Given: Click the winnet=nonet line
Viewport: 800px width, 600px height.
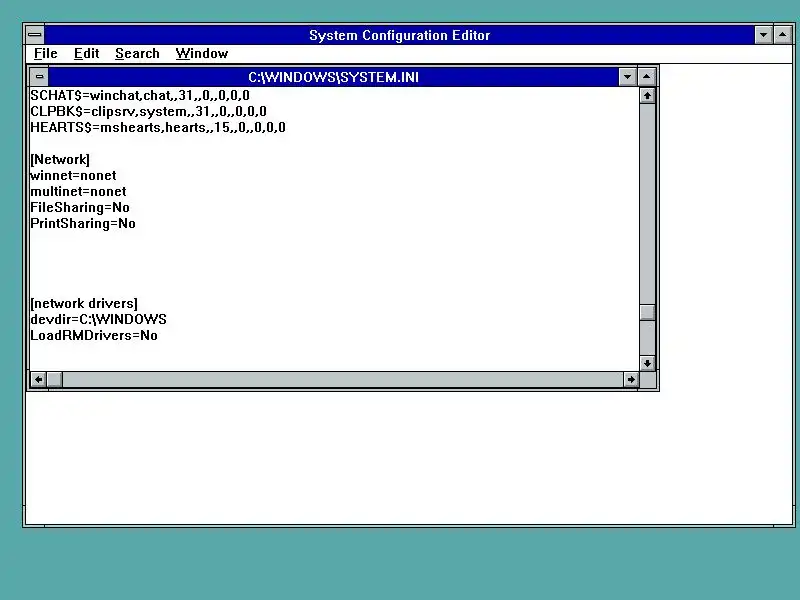Looking at the screenshot, I should point(73,176).
